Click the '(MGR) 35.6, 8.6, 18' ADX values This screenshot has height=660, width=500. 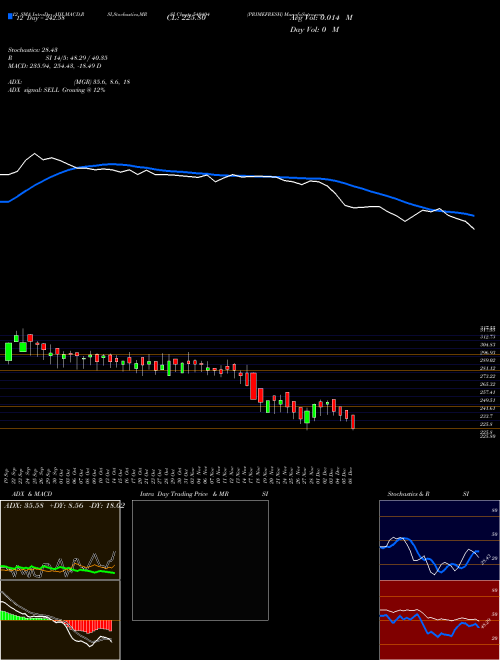(102, 82)
